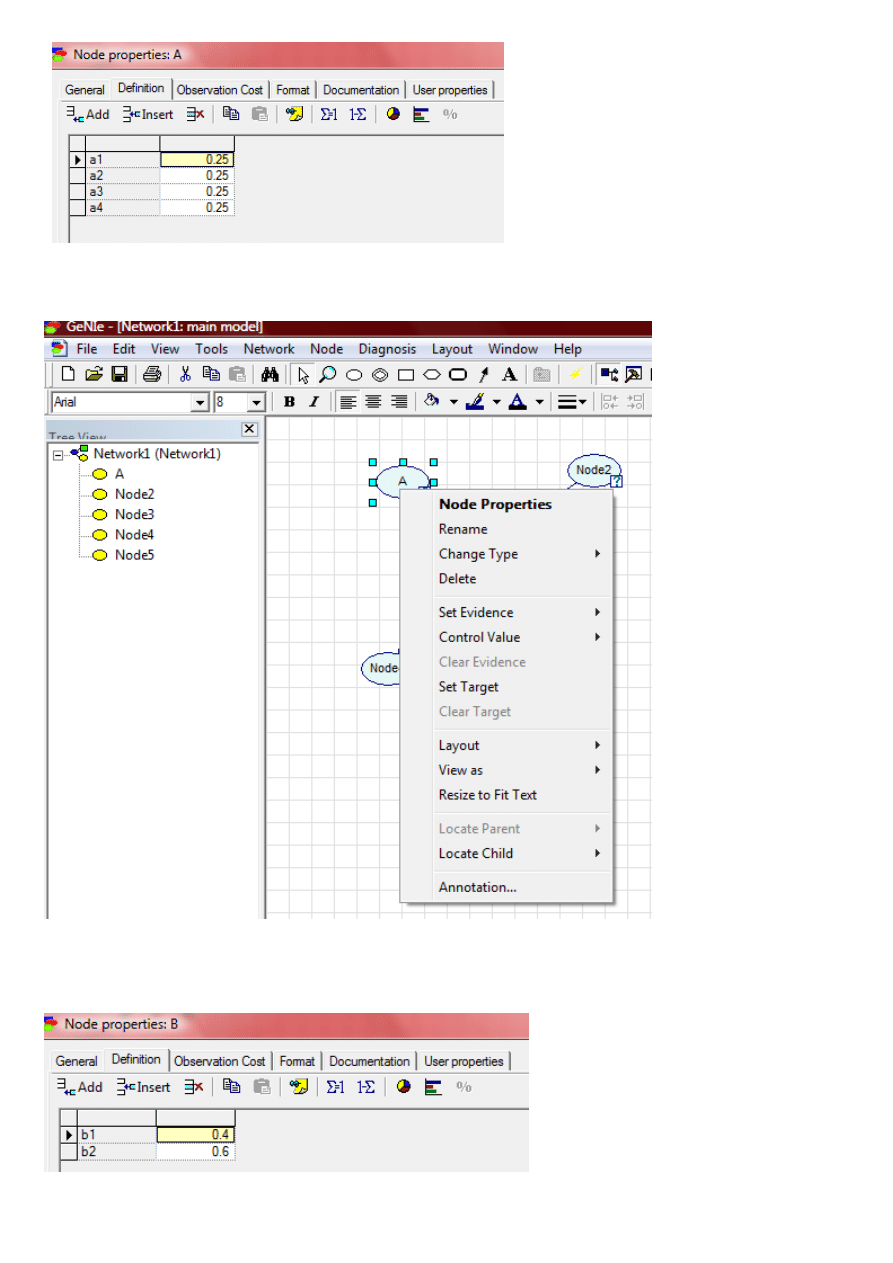Viewport: 893px width, 1263px height.
Task: Toggle center text alignment
Action: [373, 402]
